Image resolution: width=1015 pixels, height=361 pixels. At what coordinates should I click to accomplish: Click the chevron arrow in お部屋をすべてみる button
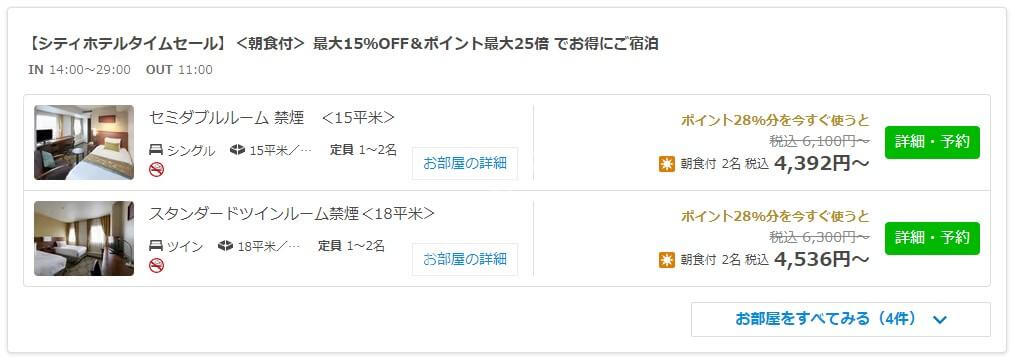941,320
